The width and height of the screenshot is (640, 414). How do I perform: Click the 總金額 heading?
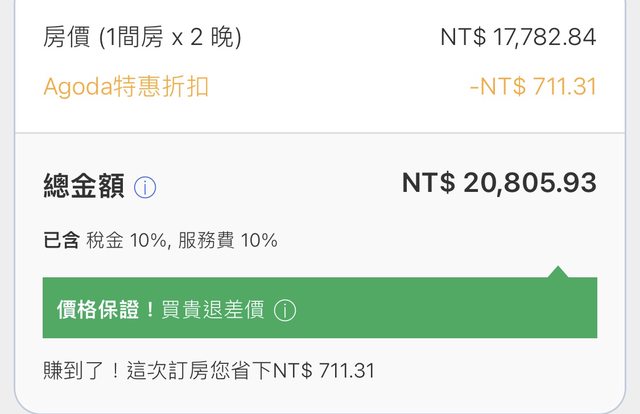tap(83, 186)
